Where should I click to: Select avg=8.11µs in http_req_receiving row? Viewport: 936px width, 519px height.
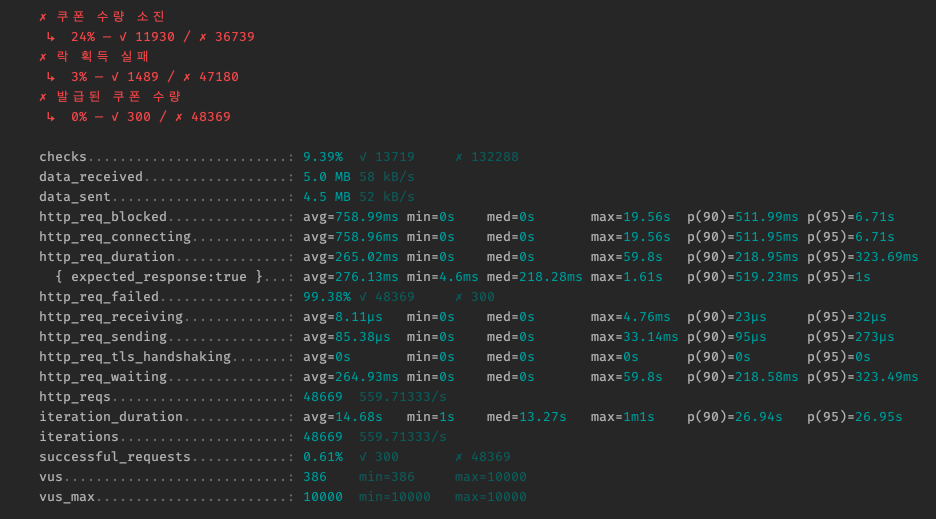click(343, 317)
